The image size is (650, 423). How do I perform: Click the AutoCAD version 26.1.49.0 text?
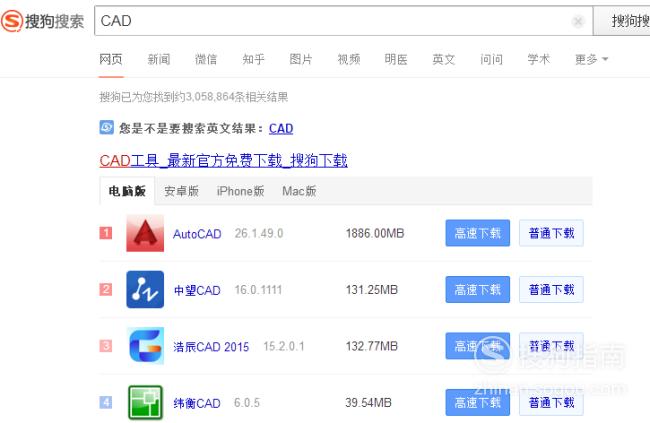click(x=259, y=233)
